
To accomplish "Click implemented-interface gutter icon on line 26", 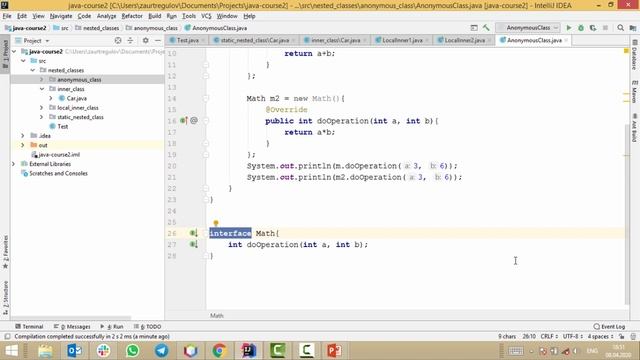I will point(193,233).
